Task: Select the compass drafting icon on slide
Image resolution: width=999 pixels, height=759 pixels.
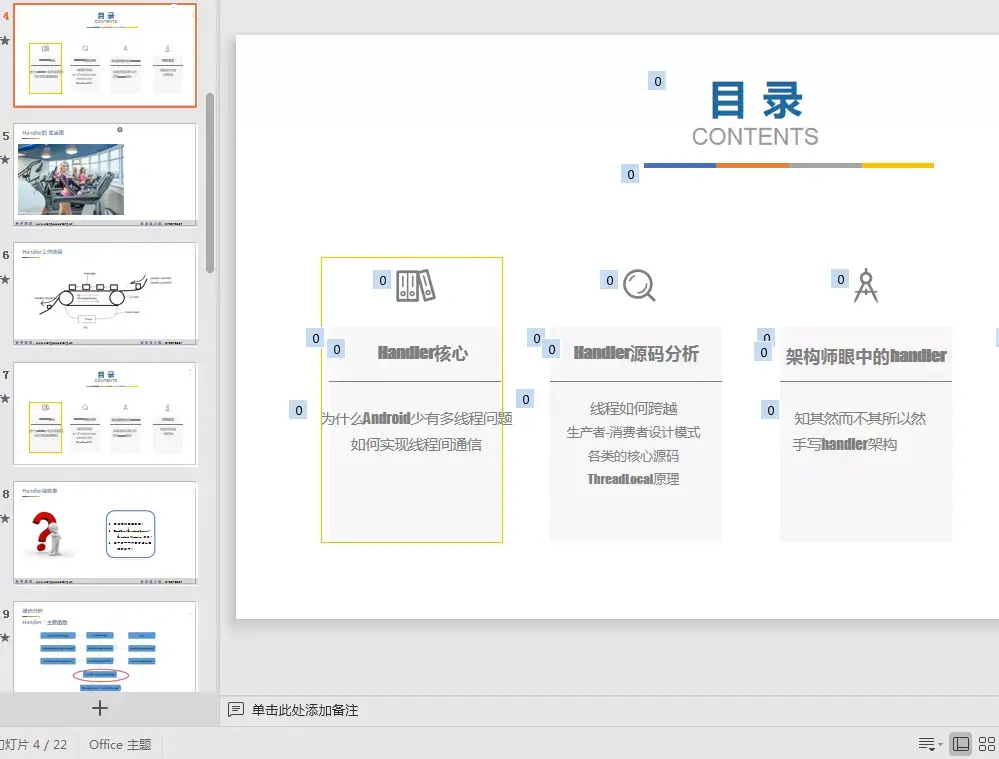Action: tap(866, 285)
